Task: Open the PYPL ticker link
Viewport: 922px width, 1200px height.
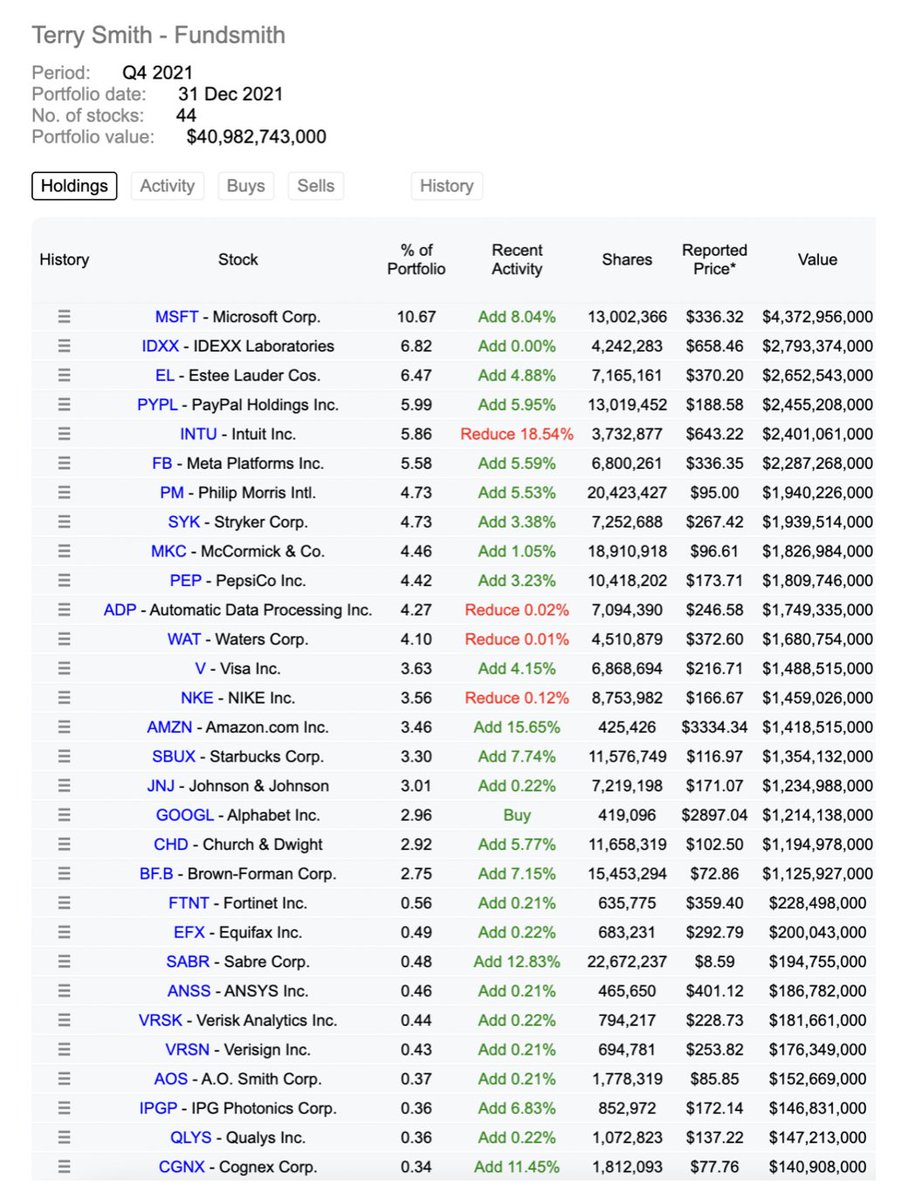Action: pyautogui.click(x=158, y=405)
